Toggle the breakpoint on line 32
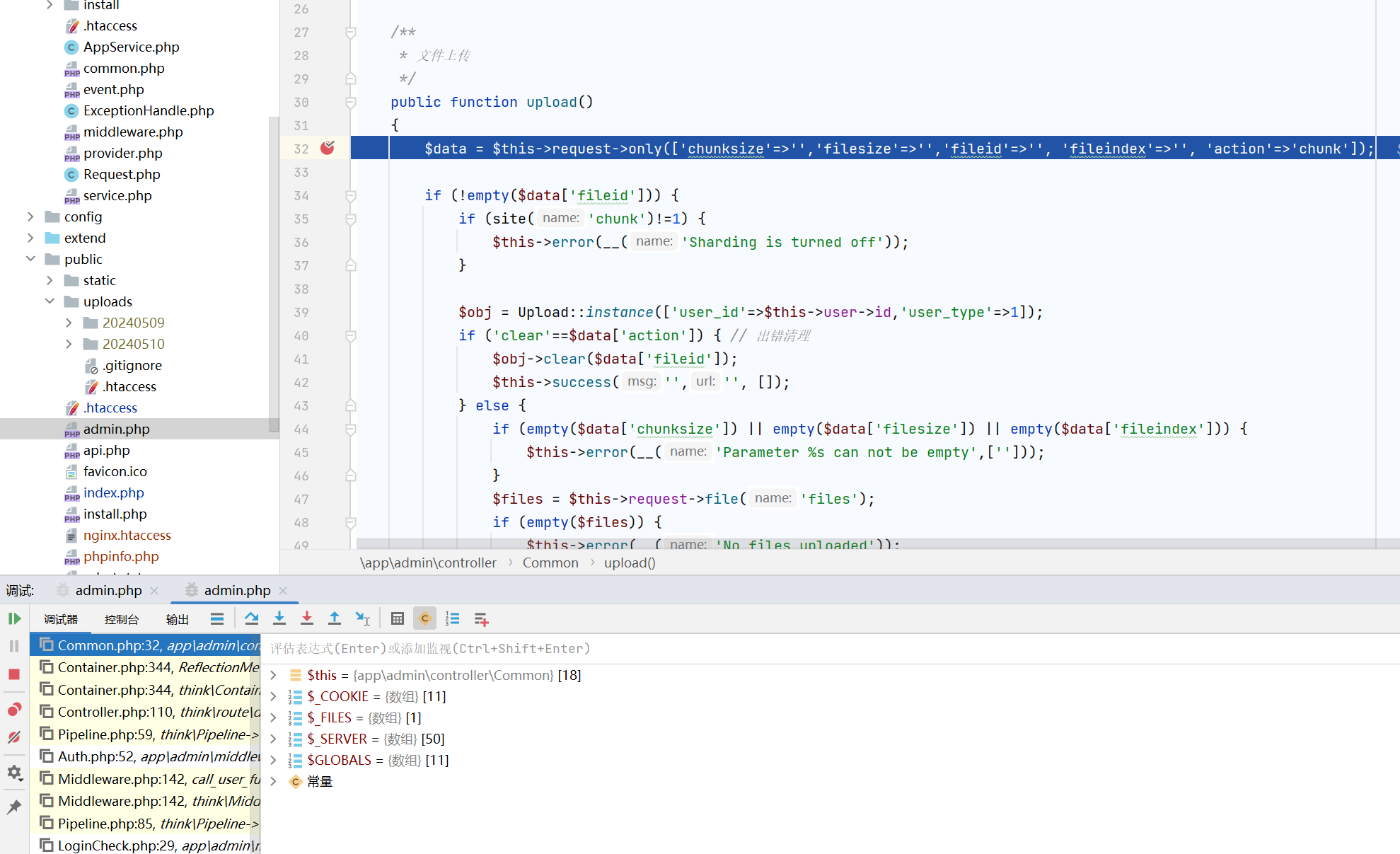The height and width of the screenshot is (854, 1400). [x=327, y=148]
